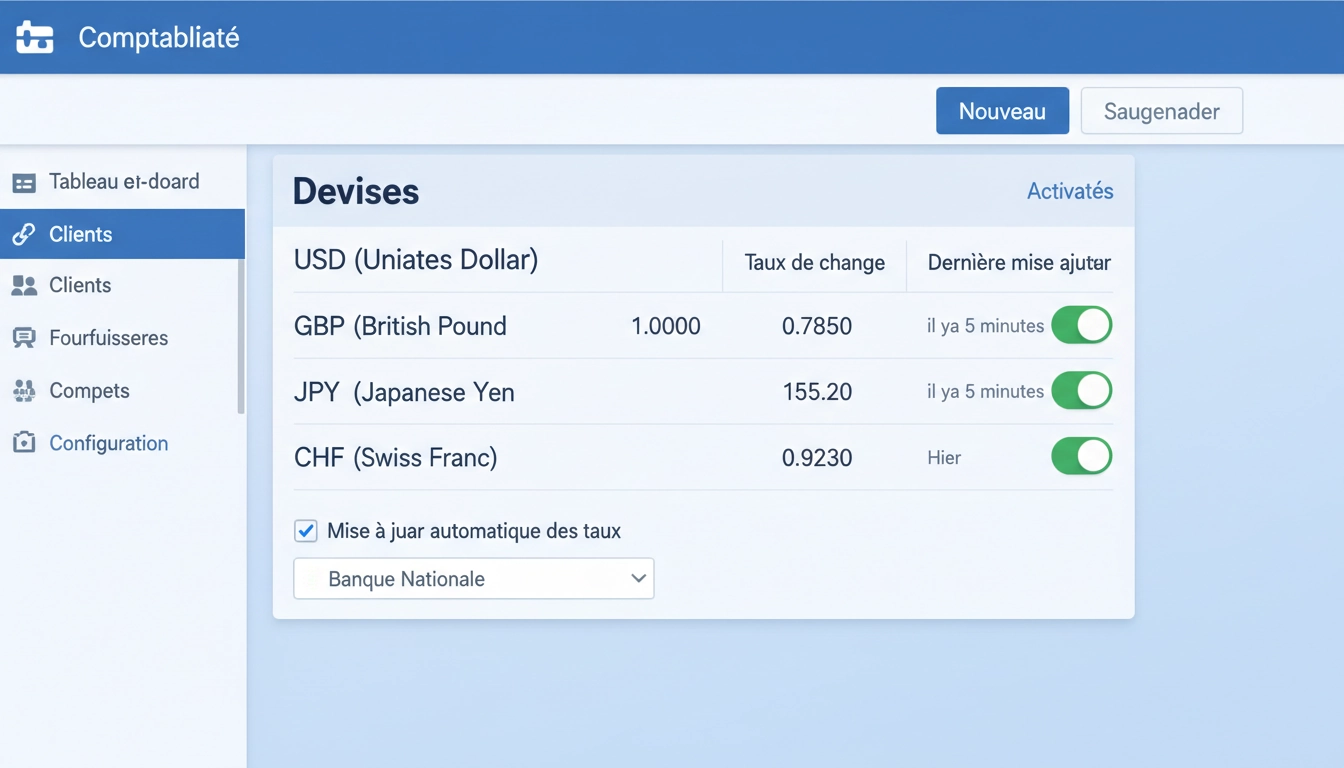The image size is (1344, 768).
Task: Select the people icon next to Clients
Action: click(24, 285)
